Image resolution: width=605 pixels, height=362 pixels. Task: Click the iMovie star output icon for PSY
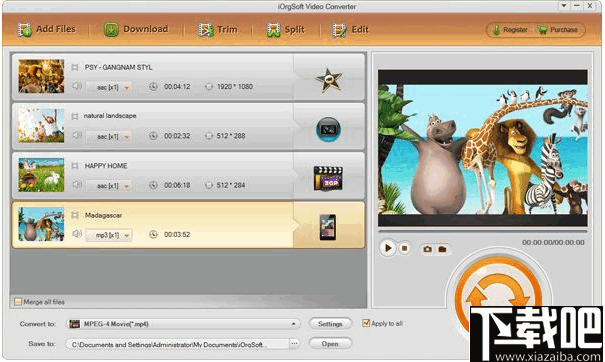[x=329, y=80]
